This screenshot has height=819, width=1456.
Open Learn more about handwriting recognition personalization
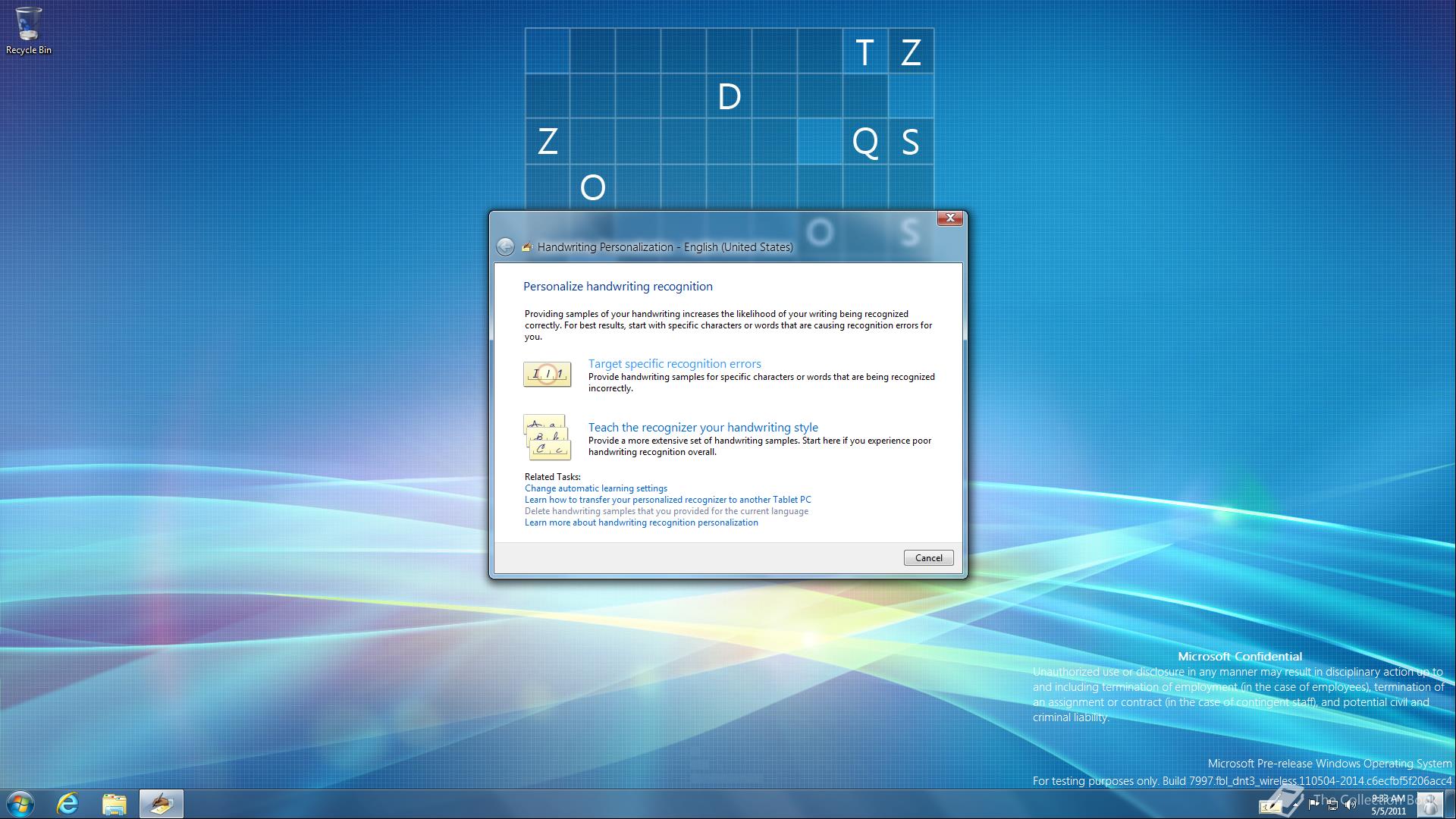pyautogui.click(x=641, y=522)
